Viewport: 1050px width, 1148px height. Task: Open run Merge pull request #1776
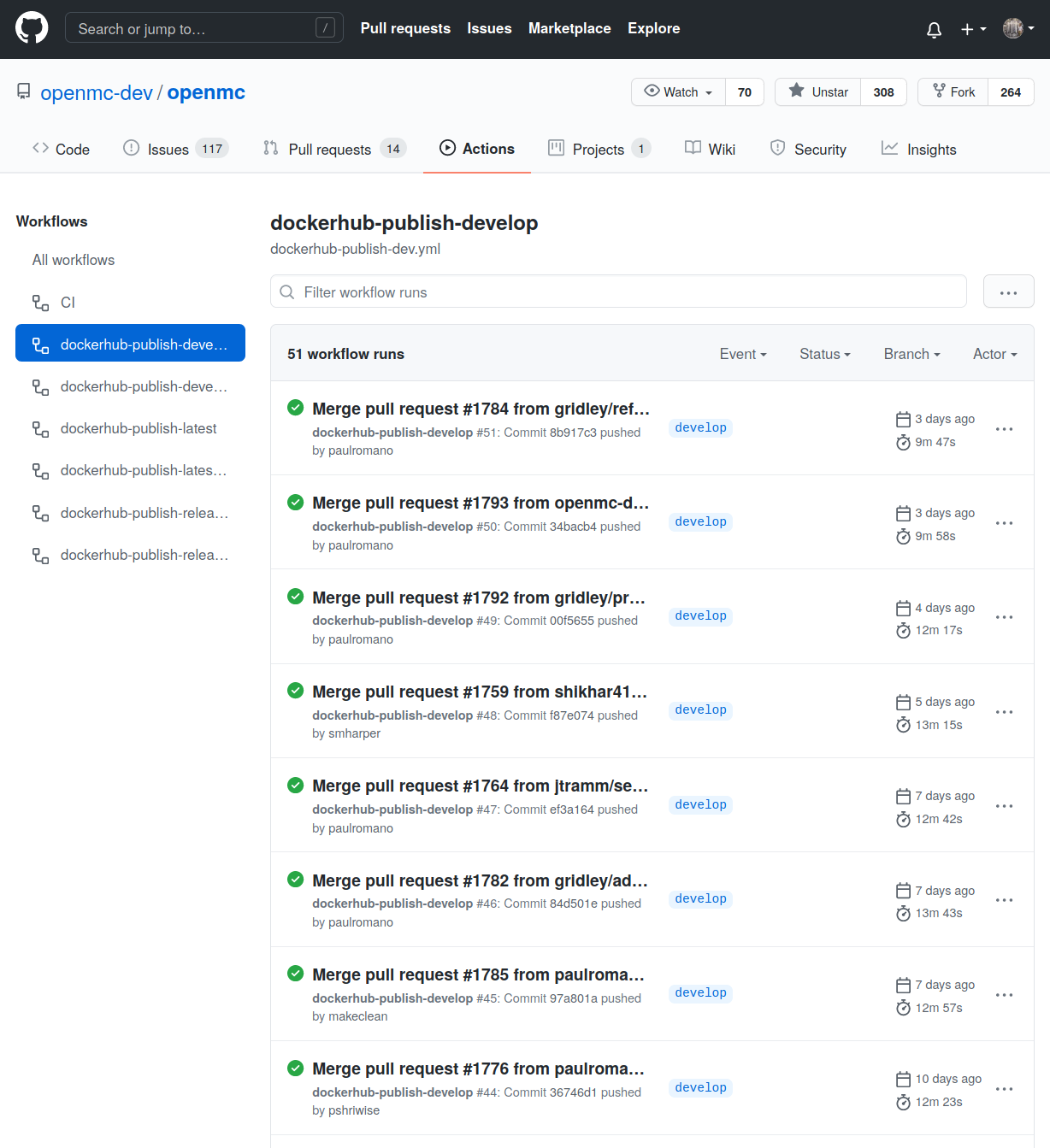point(478,1069)
